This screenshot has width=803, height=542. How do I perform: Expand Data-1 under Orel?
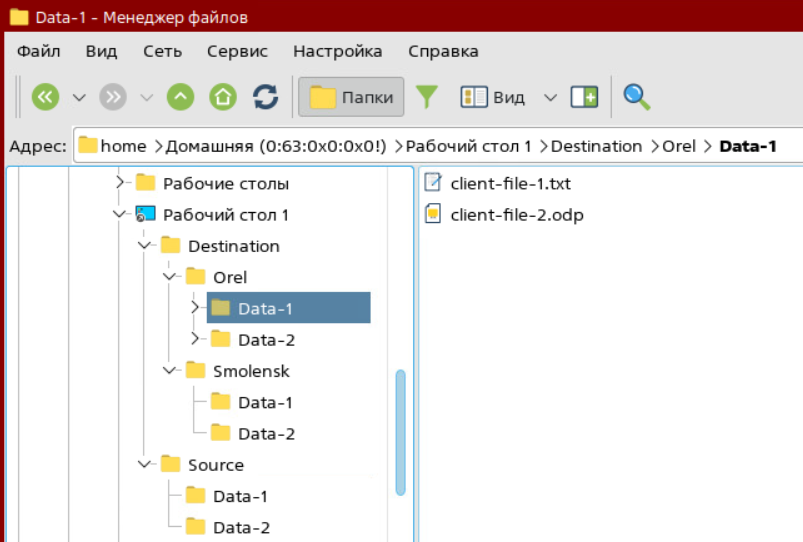click(x=195, y=307)
